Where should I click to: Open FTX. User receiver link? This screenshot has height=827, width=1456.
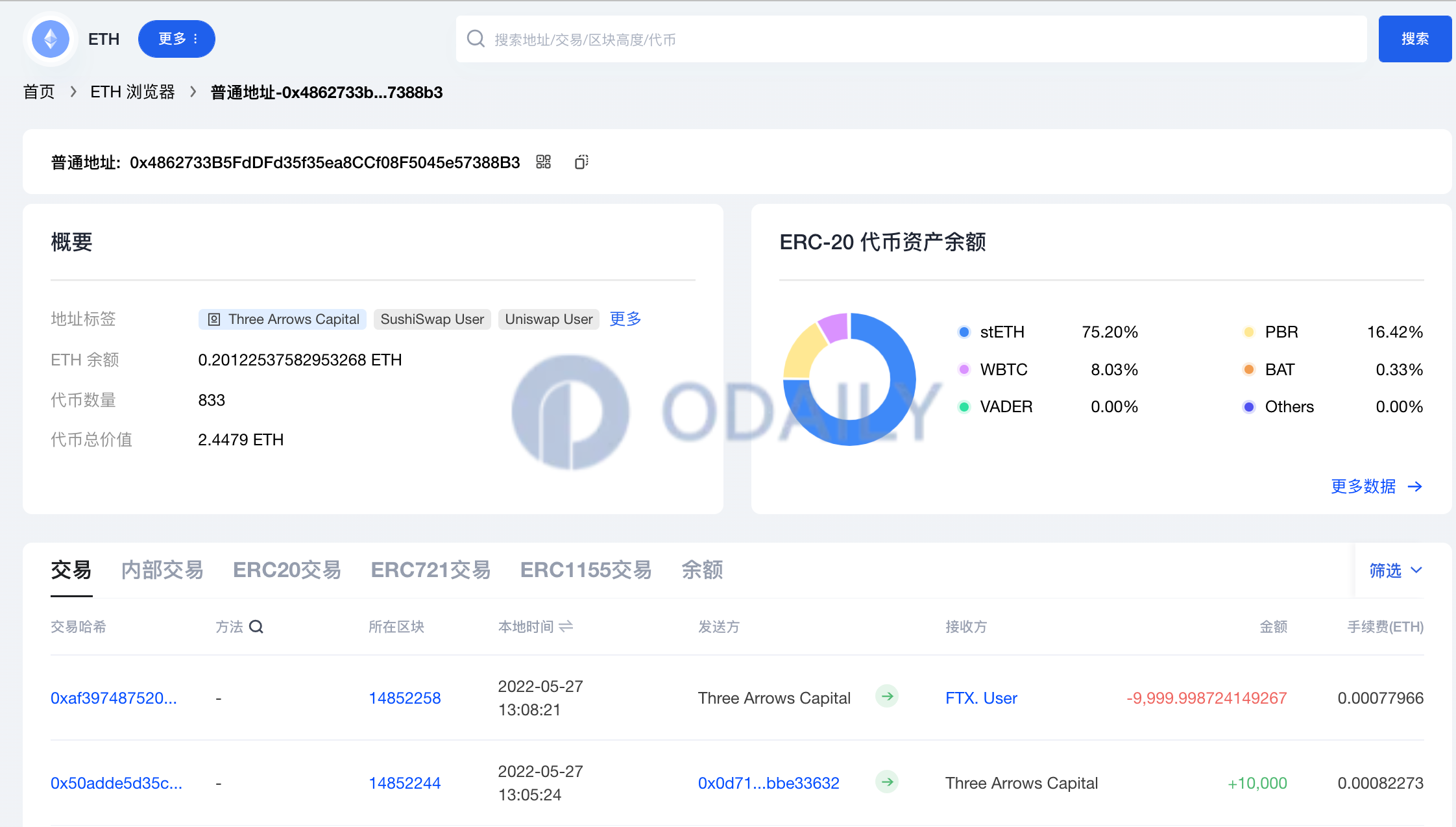point(981,698)
